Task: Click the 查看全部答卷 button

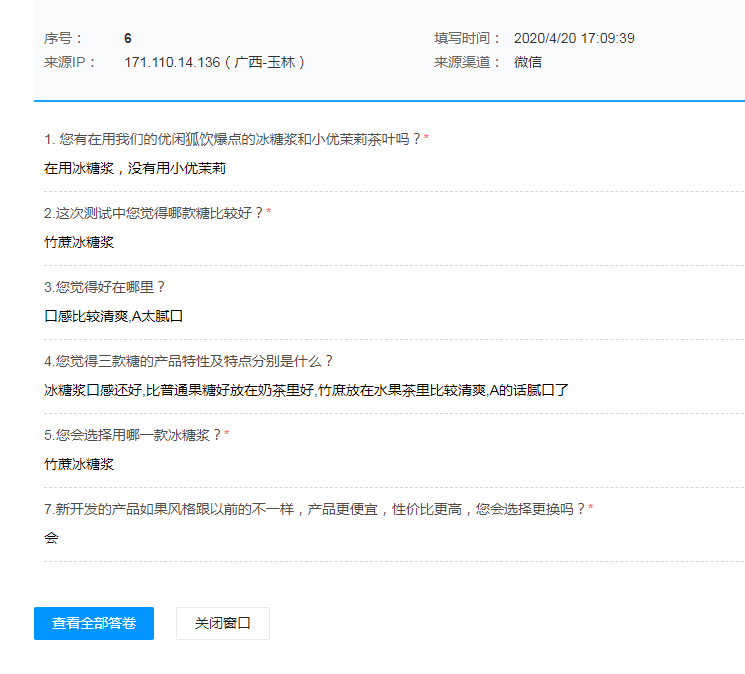Action: [94, 623]
